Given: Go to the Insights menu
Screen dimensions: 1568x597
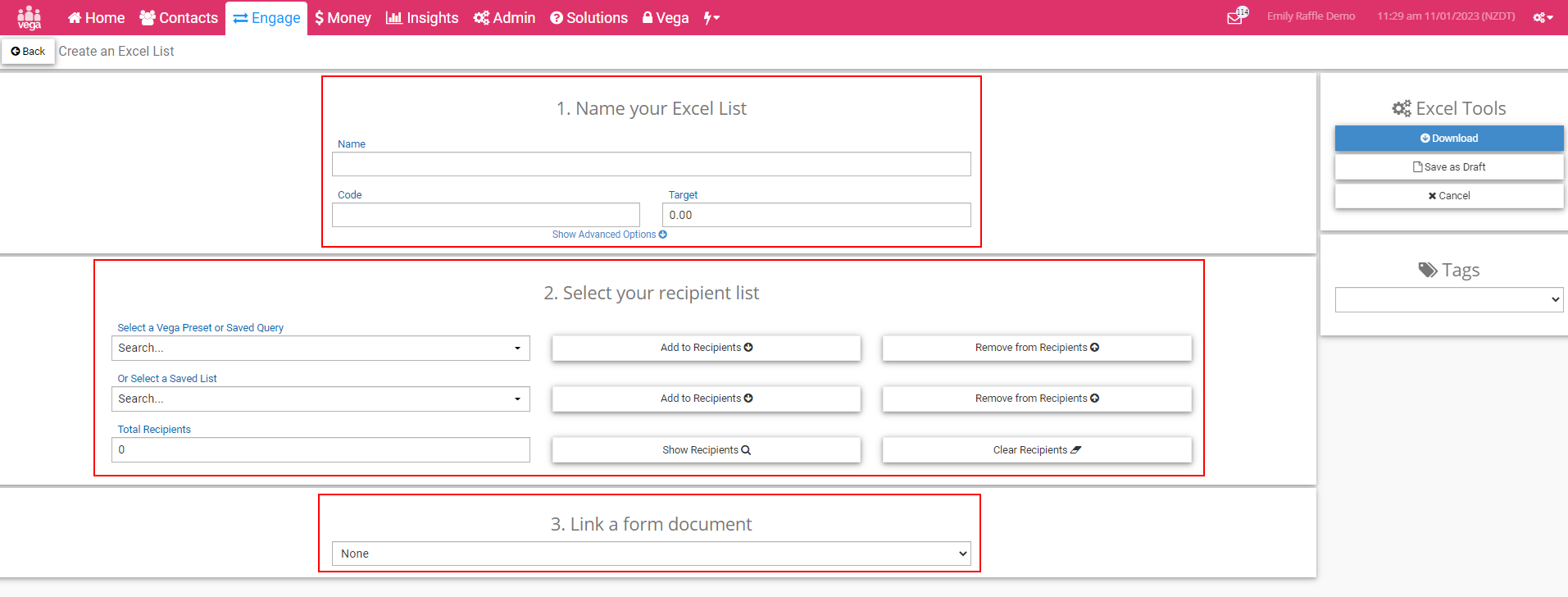Looking at the screenshot, I should point(422,18).
